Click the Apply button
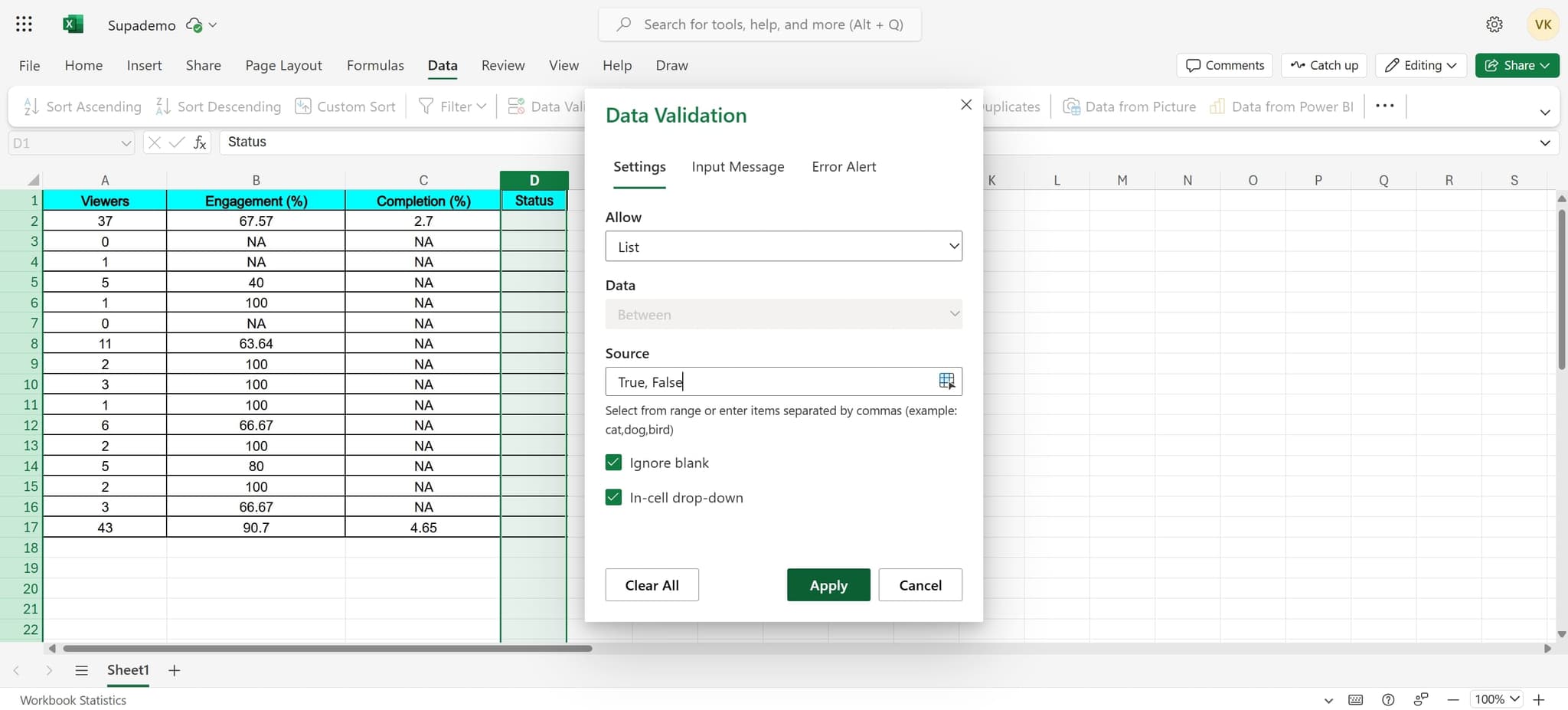This screenshot has height=710, width=1568. [x=828, y=584]
